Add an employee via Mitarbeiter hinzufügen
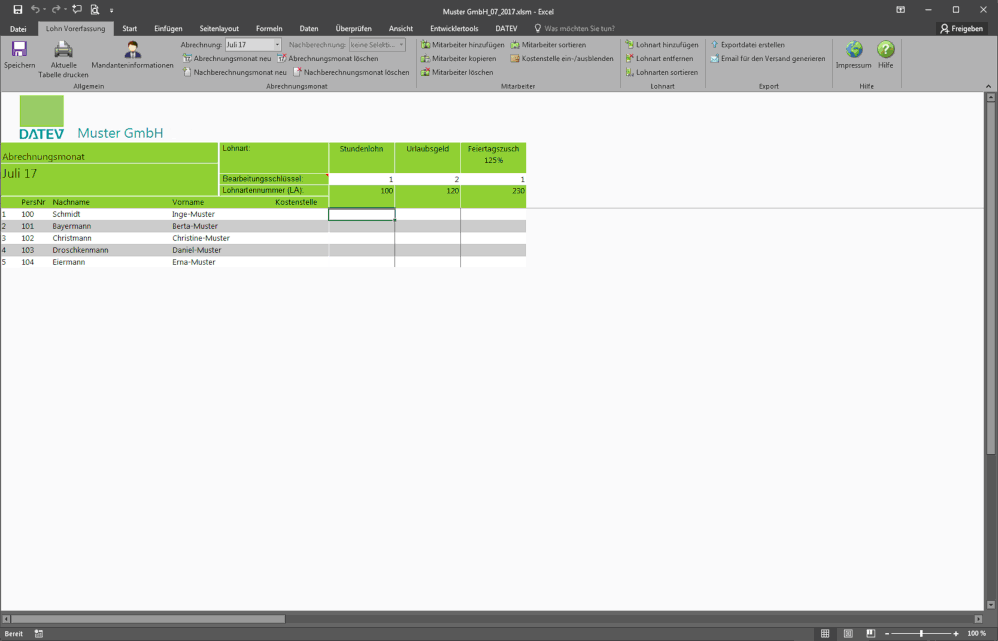The height and width of the screenshot is (641, 998). click(463, 45)
